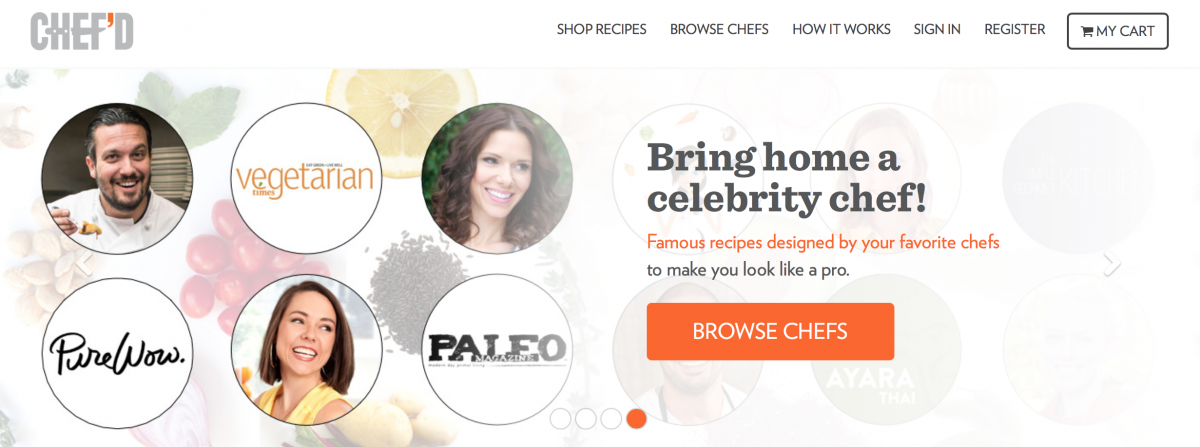This screenshot has width=1200, height=447.
Task: Open the Browse Chefs navigation item
Action: pos(719,30)
